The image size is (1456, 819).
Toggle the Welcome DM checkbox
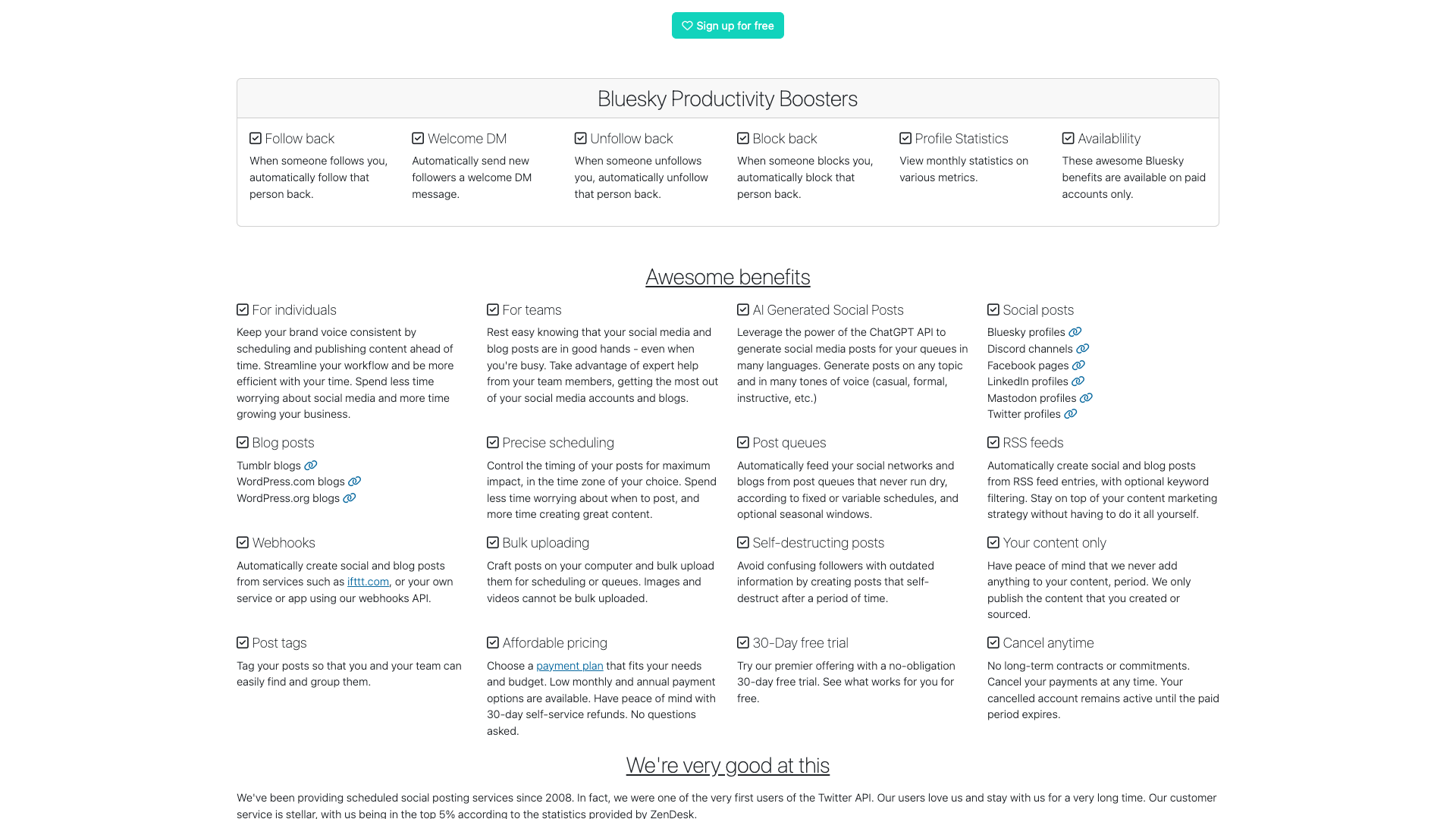(417, 138)
